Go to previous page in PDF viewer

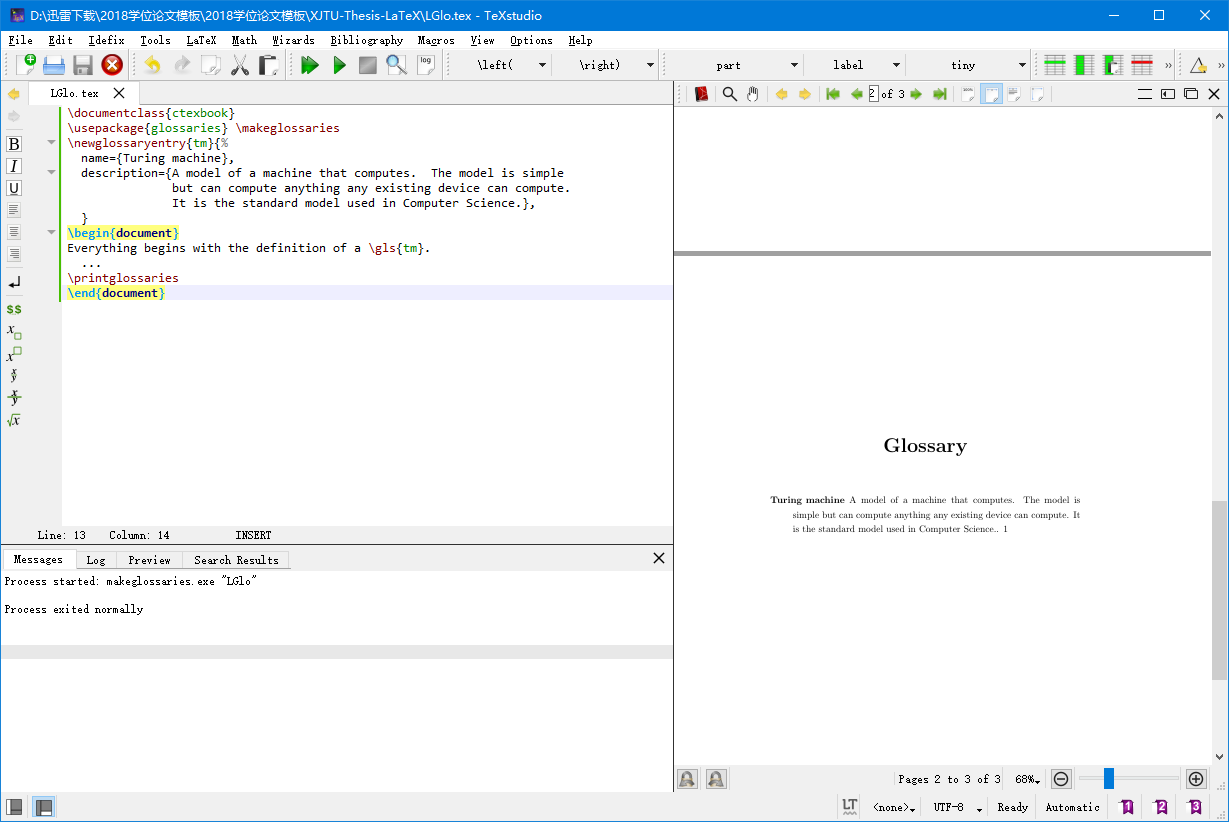point(856,94)
